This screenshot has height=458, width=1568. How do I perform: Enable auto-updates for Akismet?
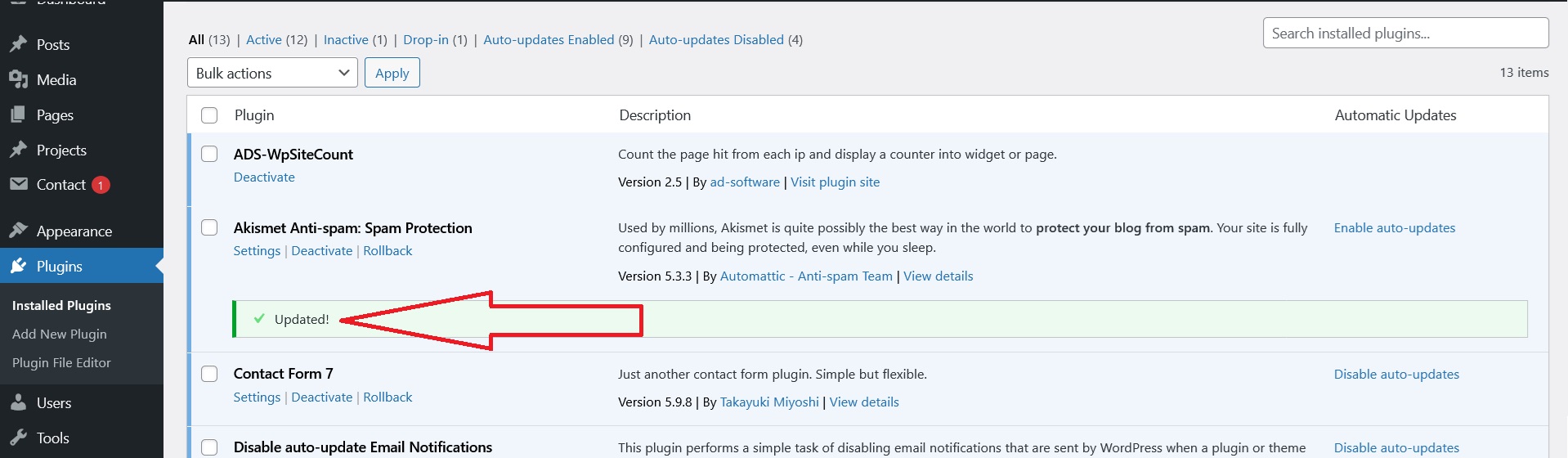[x=1395, y=227]
